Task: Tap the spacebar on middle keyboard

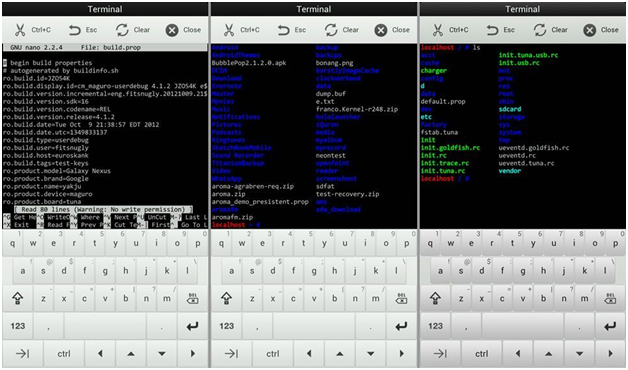Action: (x=314, y=326)
